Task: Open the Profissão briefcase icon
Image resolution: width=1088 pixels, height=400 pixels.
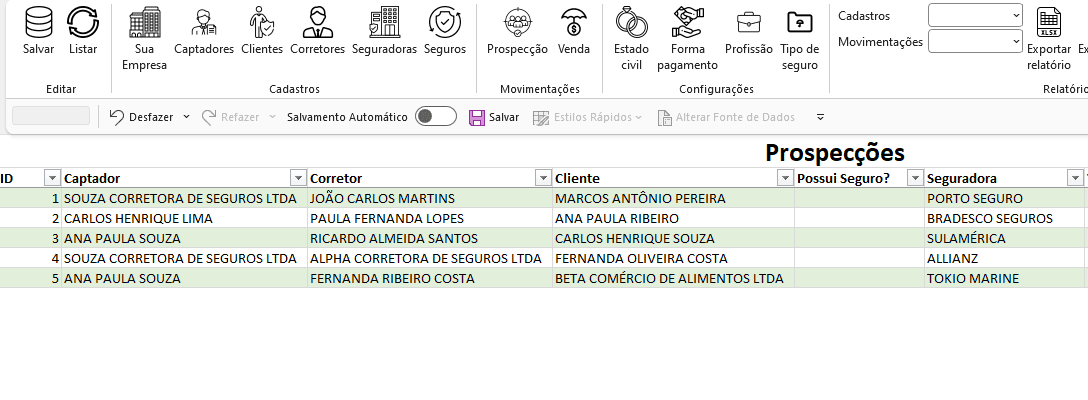Action: click(748, 22)
